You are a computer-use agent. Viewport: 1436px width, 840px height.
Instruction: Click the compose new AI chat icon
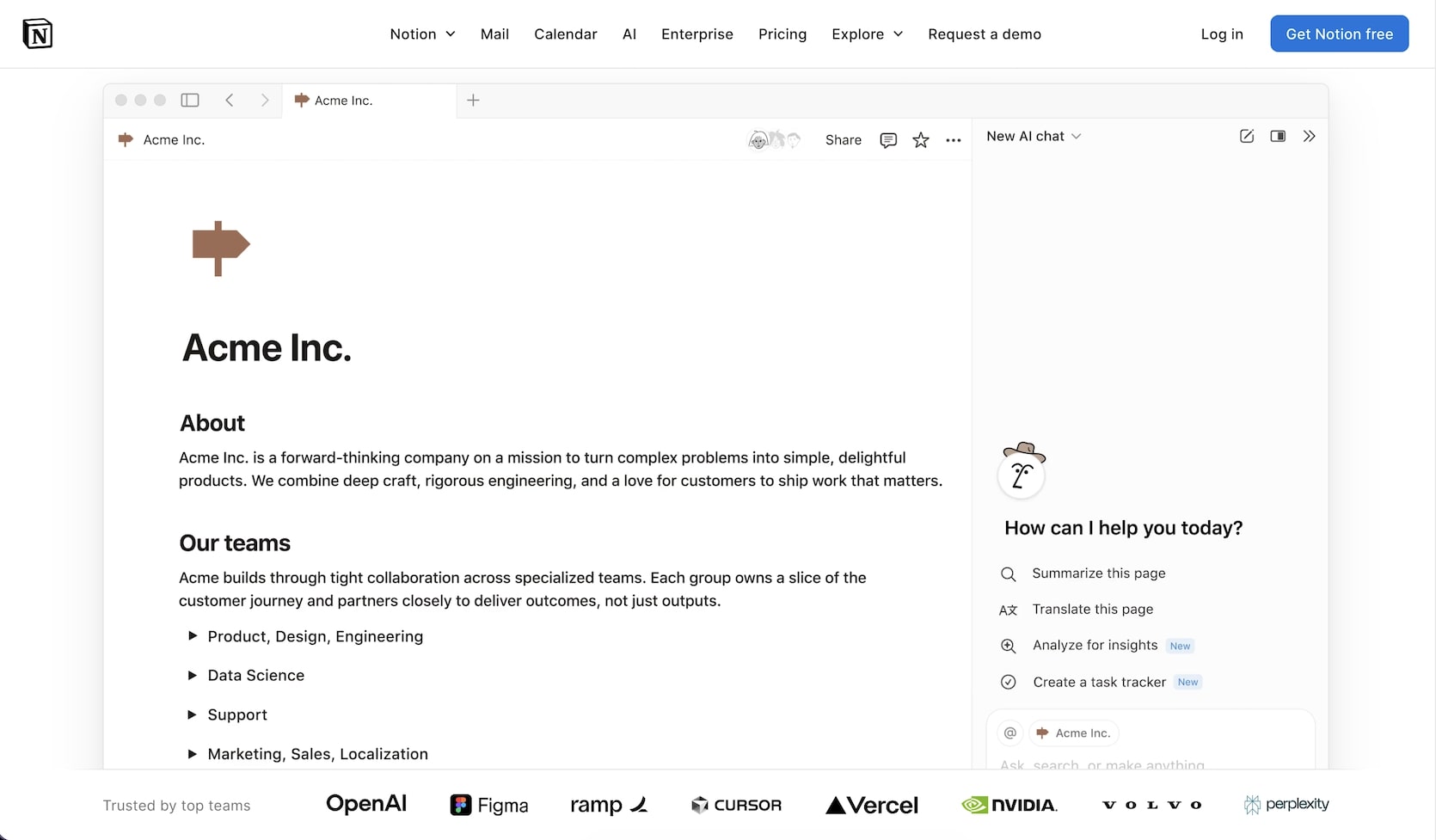click(x=1247, y=136)
